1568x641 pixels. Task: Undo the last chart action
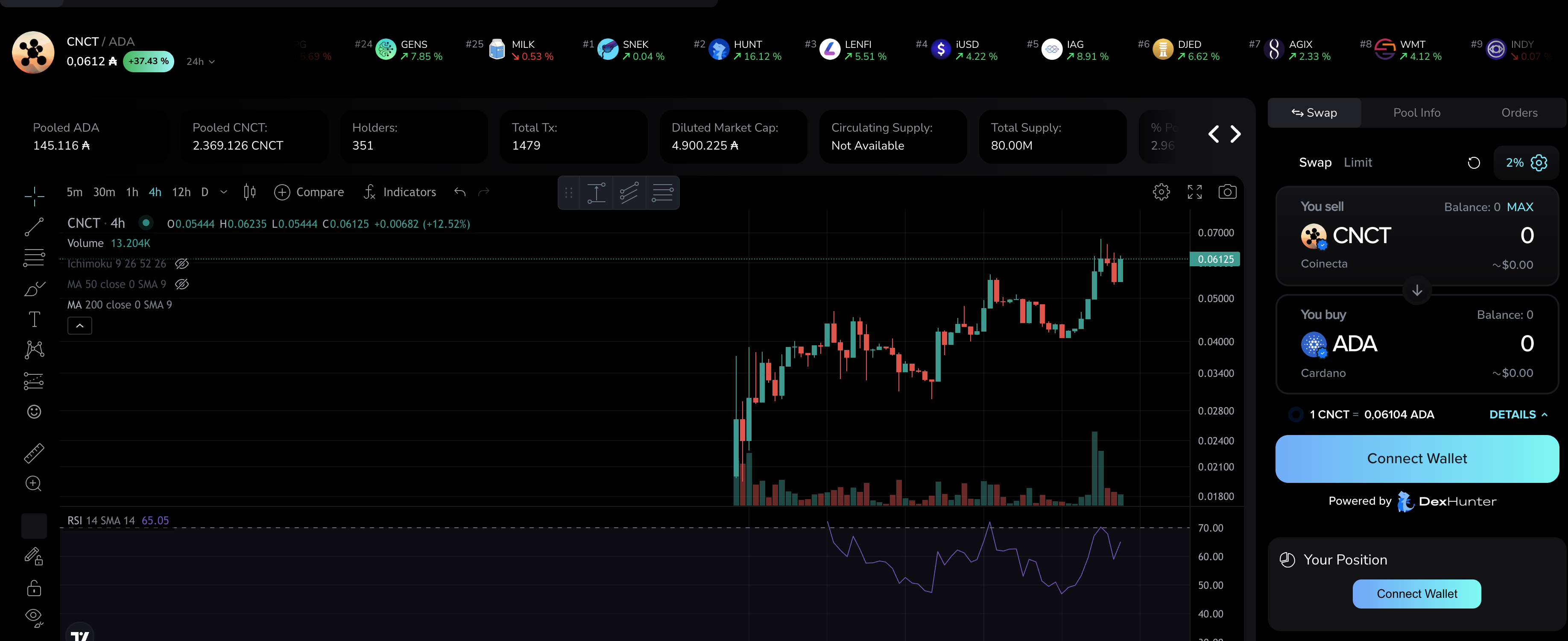pyautogui.click(x=460, y=192)
